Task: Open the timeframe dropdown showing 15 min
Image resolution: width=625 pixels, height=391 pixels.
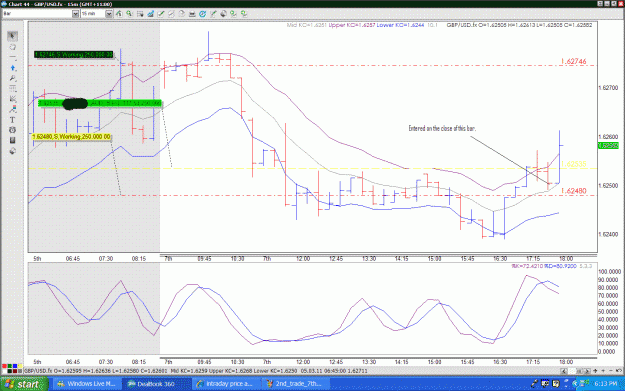Action: 108,14
